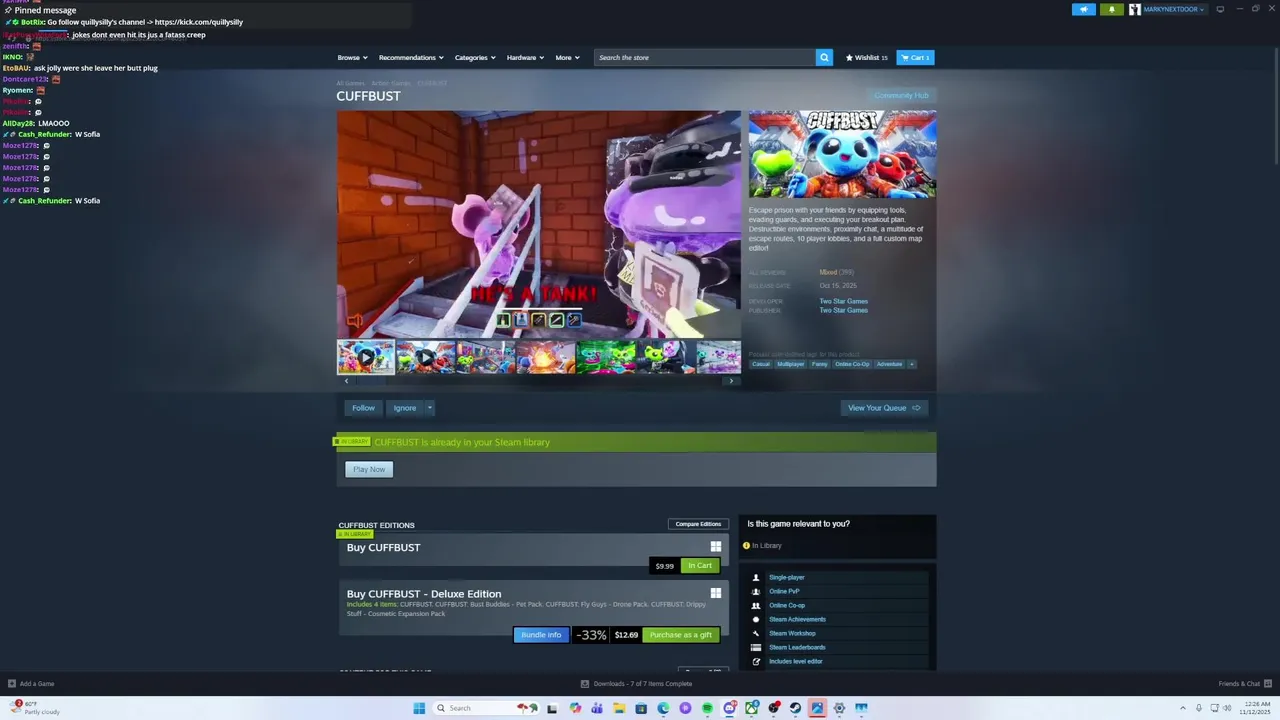
Task: Click the Steam Workshop feature icon
Action: coord(756,633)
